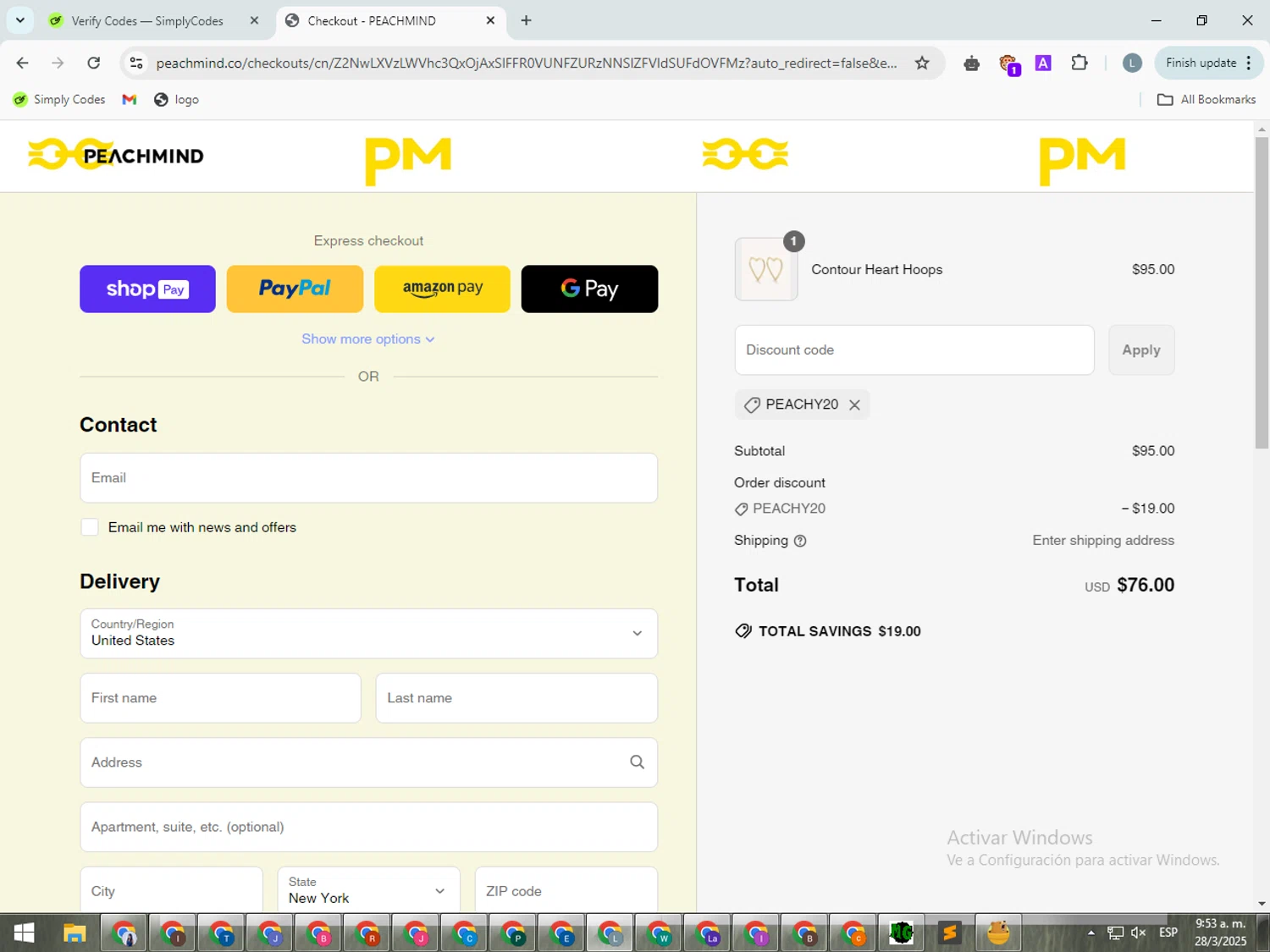Image resolution: width=1270 pixels, height=952 pixels.
Task: Click the green taskbar application icon
Action: click(x=901, y=933)
